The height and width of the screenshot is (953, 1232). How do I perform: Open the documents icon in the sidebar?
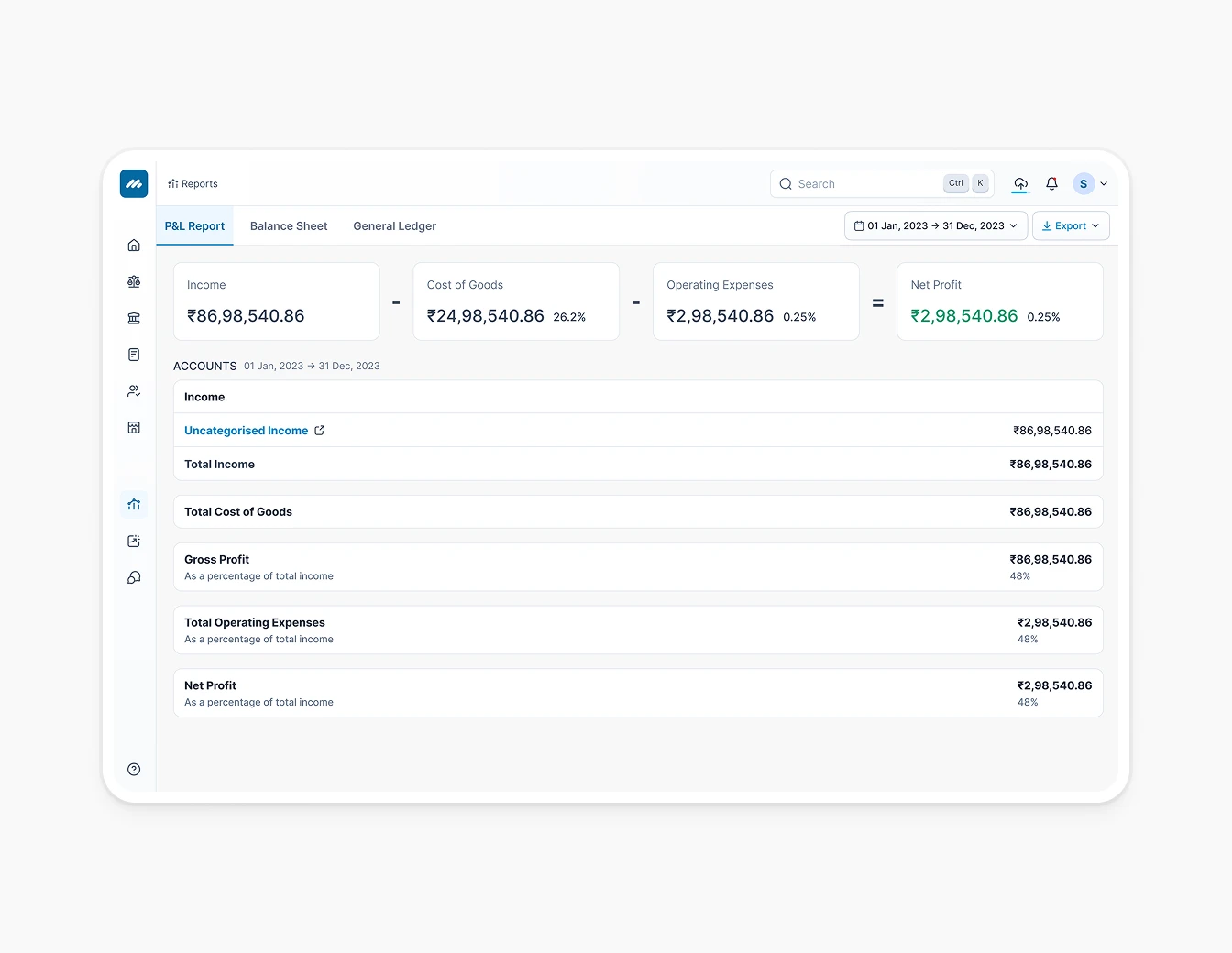pos(134,355)
